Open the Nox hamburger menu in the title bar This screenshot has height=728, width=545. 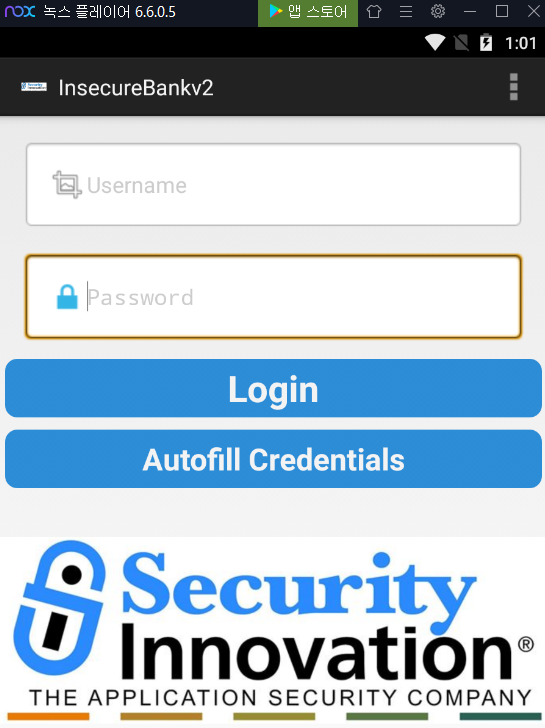coord(406,11)
